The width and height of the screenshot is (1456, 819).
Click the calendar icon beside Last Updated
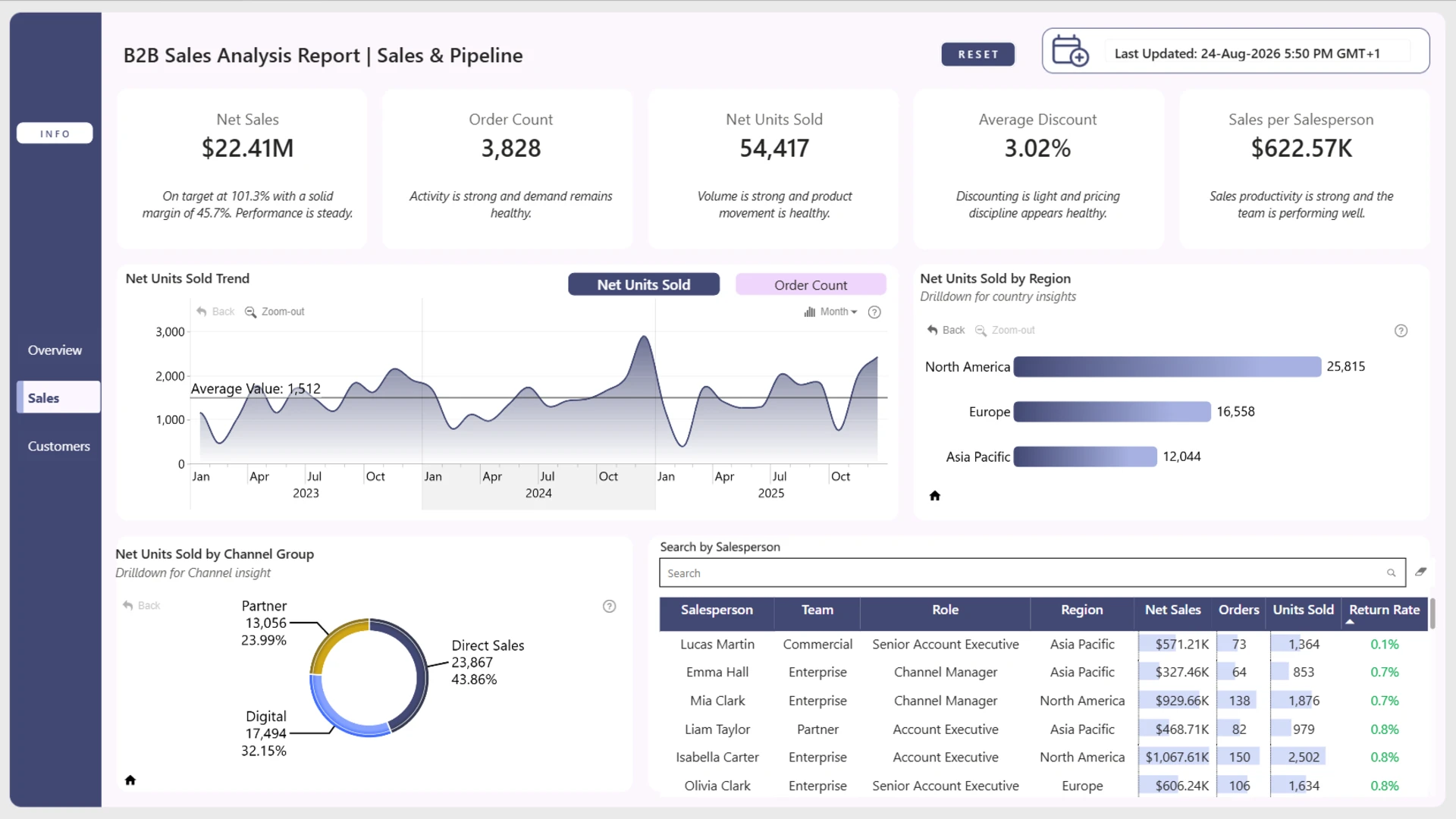[1070, 52]
